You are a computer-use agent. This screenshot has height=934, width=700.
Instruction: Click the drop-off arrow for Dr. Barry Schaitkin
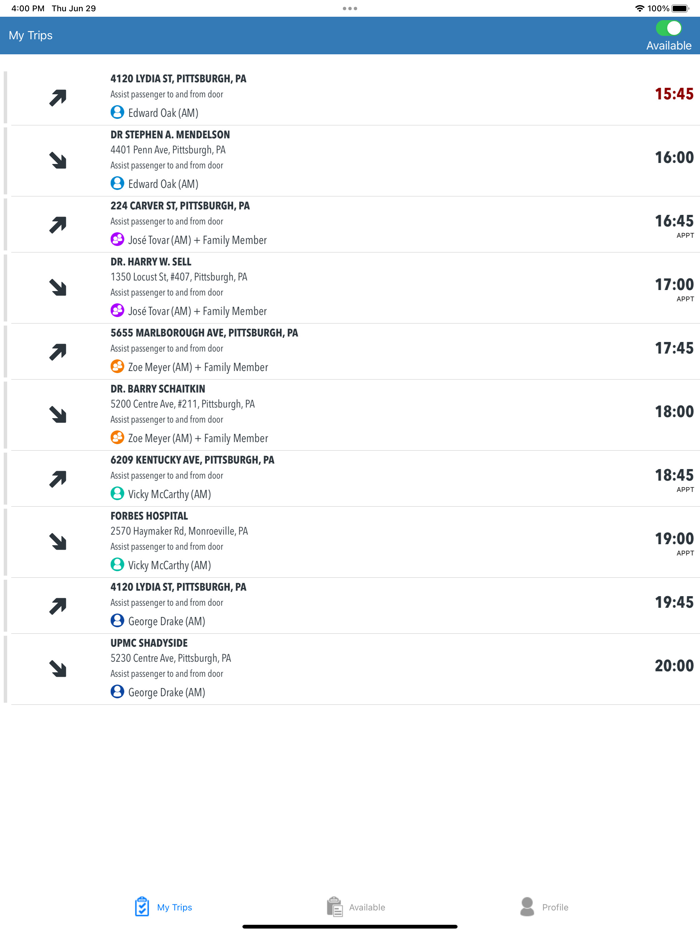tap(57, 414)
